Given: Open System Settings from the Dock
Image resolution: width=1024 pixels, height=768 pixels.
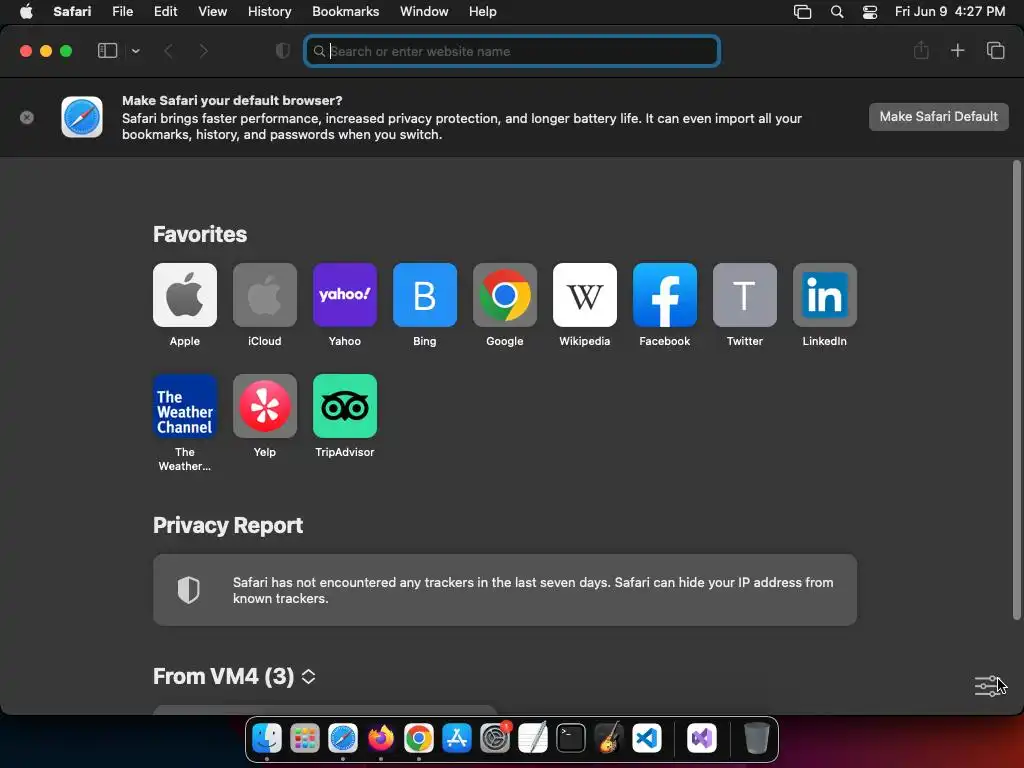Looking at the screenshot, I should (495, 739).
